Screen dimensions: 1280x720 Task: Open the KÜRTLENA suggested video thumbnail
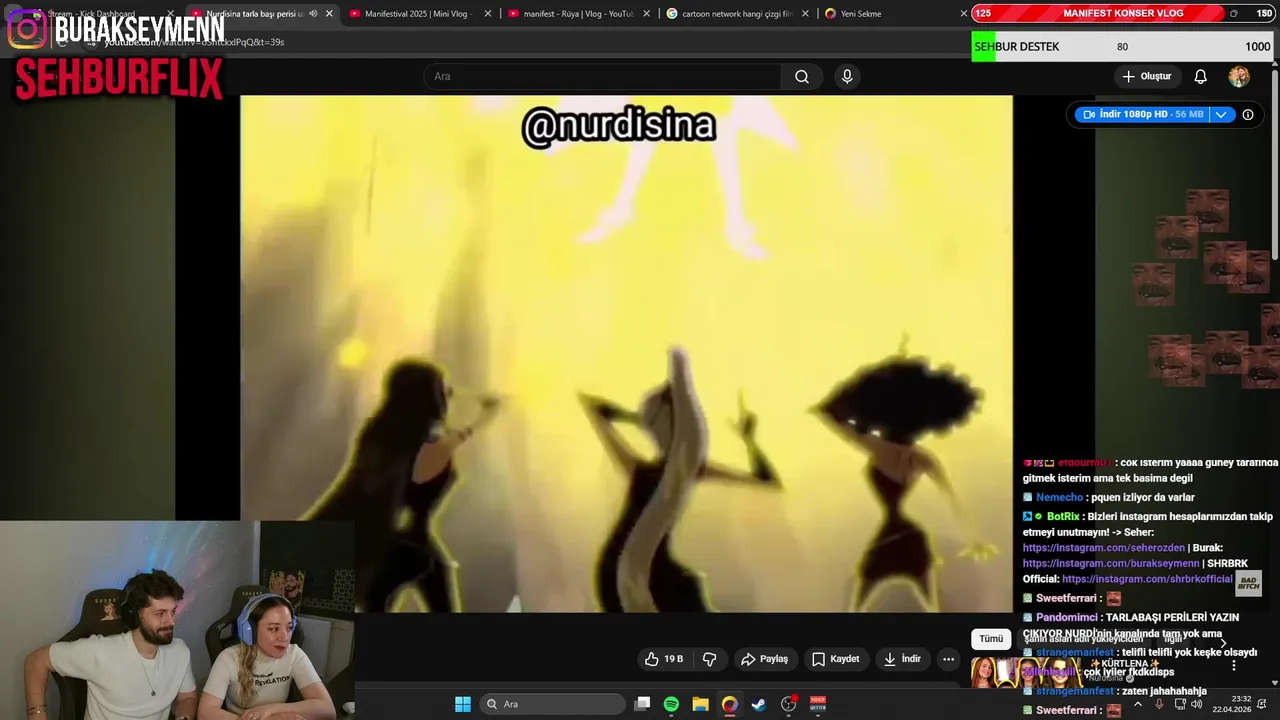tap(1025, 671)
